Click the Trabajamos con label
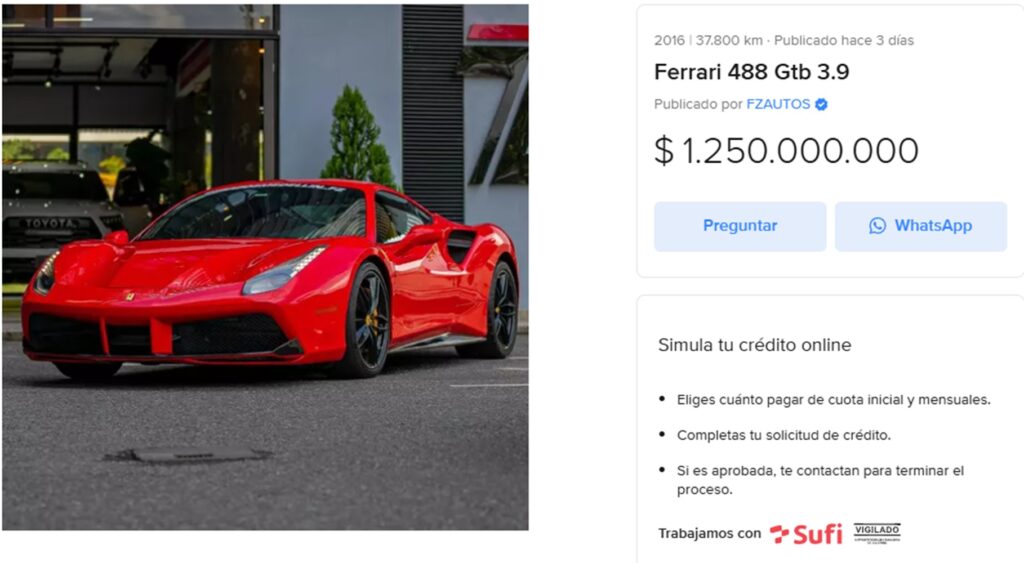This screenshot has height=563, width=1024. [x=709, y=534]
